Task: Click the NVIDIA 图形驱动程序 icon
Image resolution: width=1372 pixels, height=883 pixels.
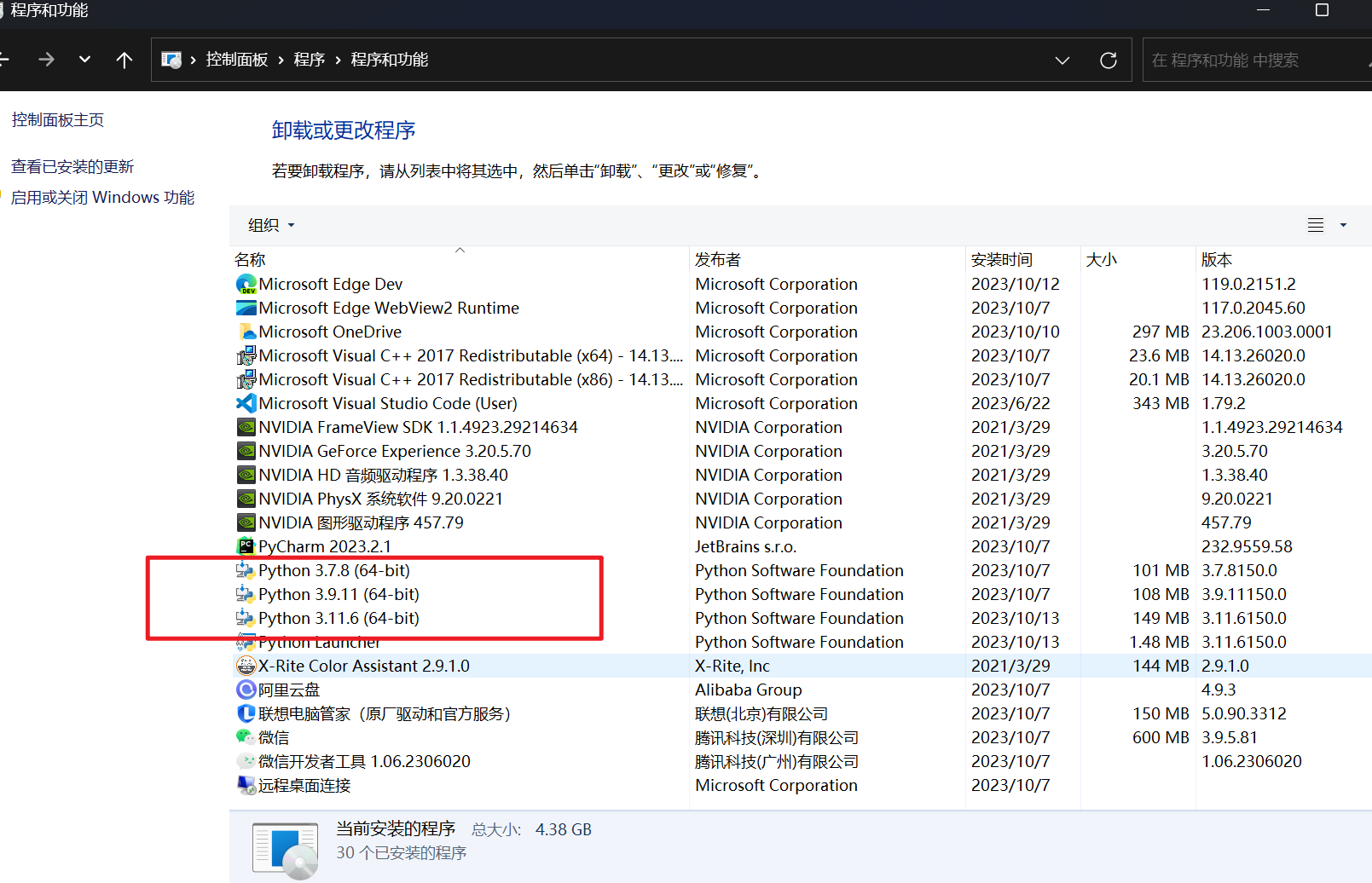Action: pyautogui.click(x=246, y=522)
